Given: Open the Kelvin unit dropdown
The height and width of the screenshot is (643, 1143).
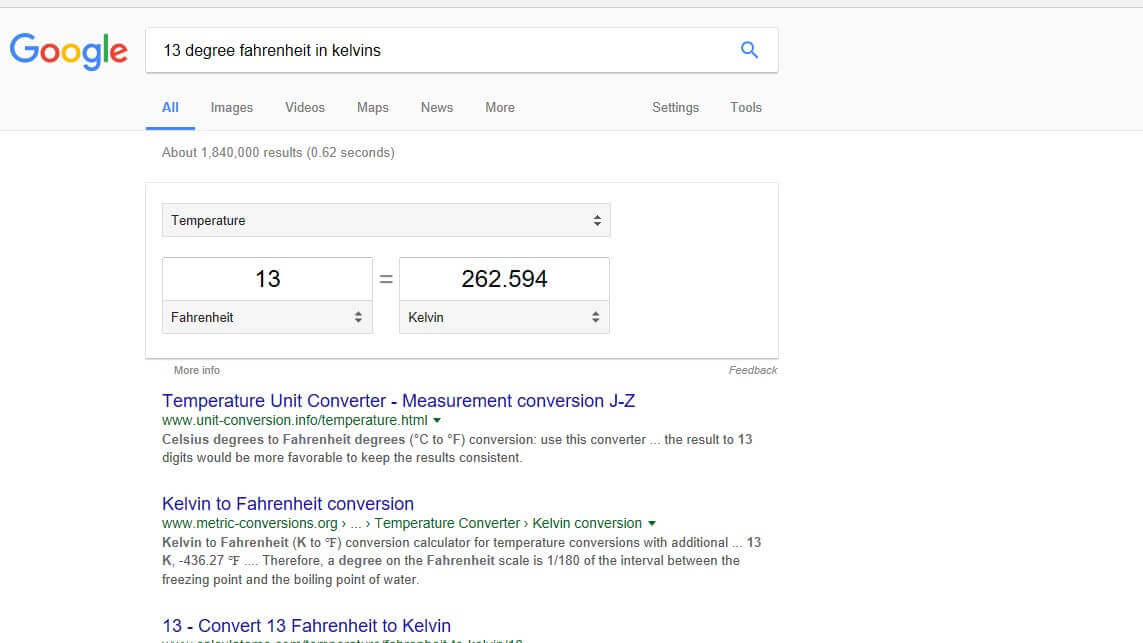Looking at the screenshot, I should tap(503, 316).
